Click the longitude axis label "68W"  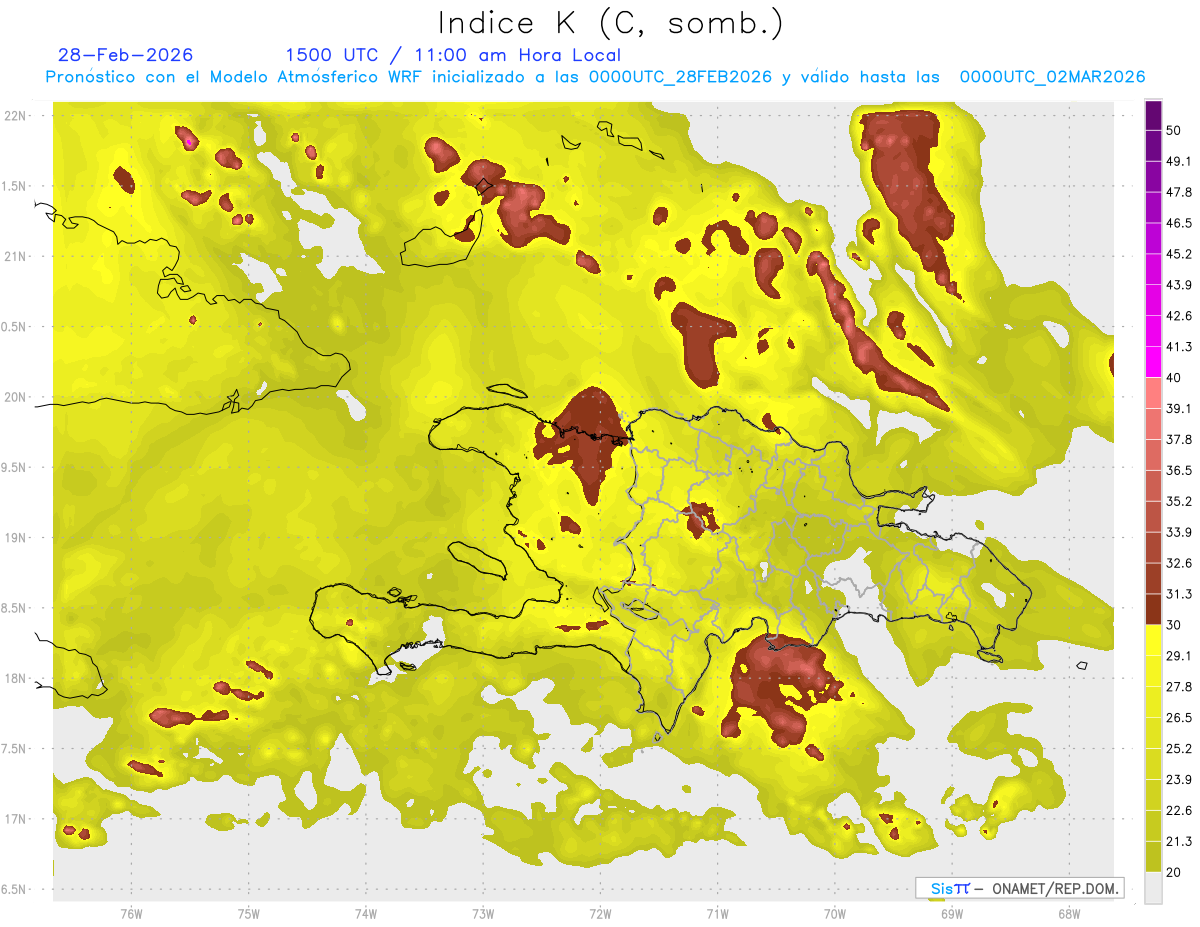coord(1068,913)
